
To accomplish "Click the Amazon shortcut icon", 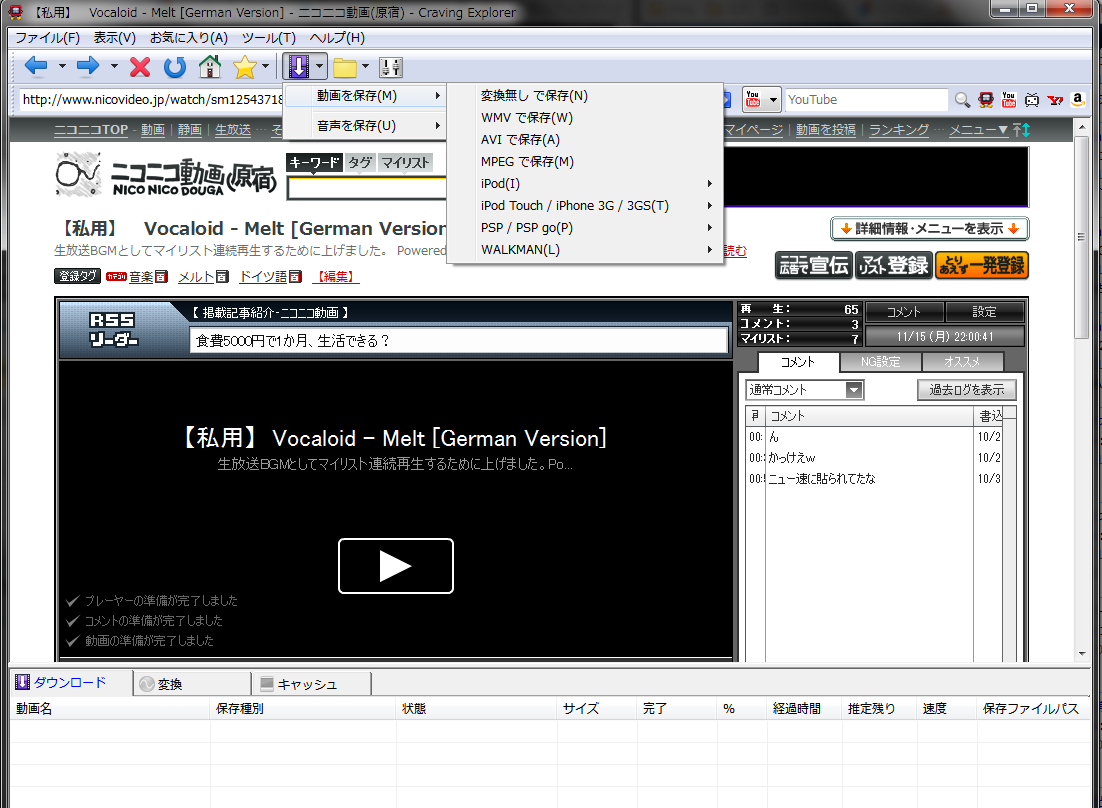I will tap(1077, 100).
